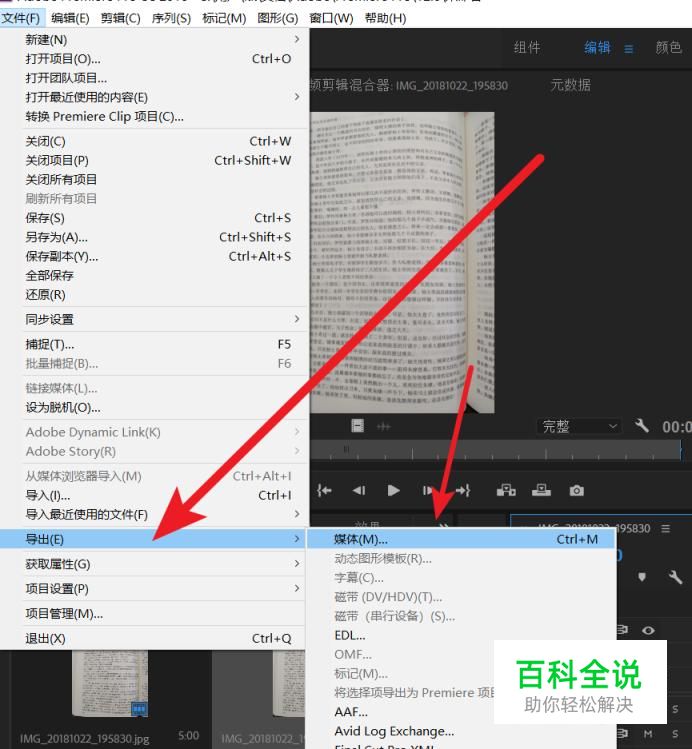This screenshot has width=692, height=749.
Task: Open the 图形(G) menu
Action: coord(277,18)
